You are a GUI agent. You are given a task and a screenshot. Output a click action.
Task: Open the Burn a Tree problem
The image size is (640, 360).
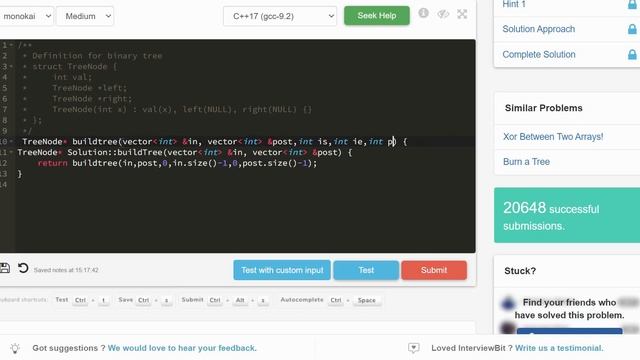tap(526, 162)
